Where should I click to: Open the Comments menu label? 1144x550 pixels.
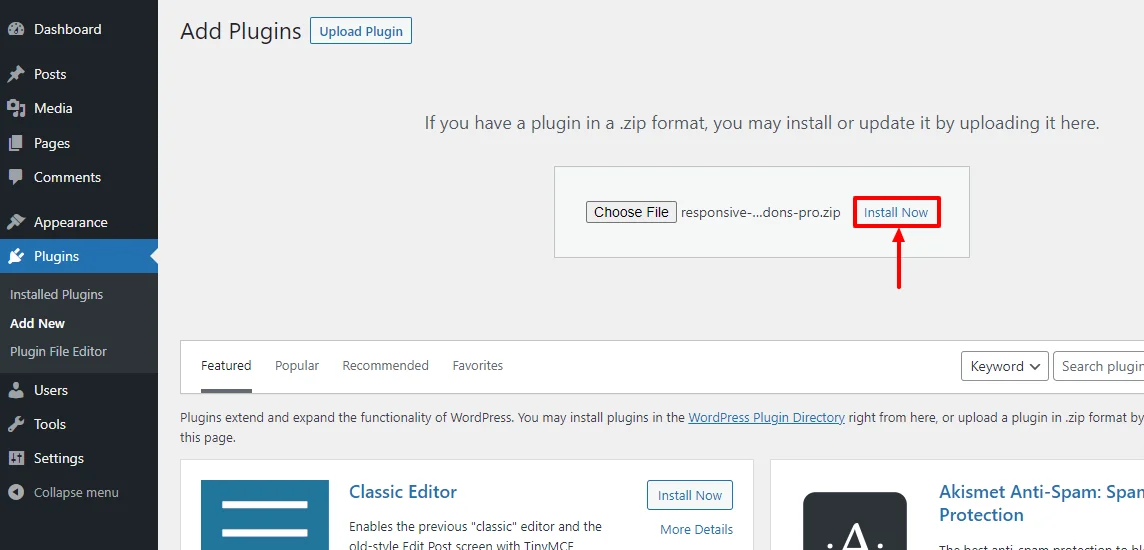coord(68,177)
